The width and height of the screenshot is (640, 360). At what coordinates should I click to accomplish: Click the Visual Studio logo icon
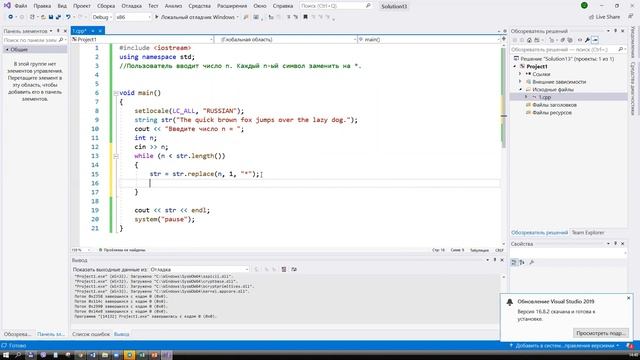click(x=7, y=6)
